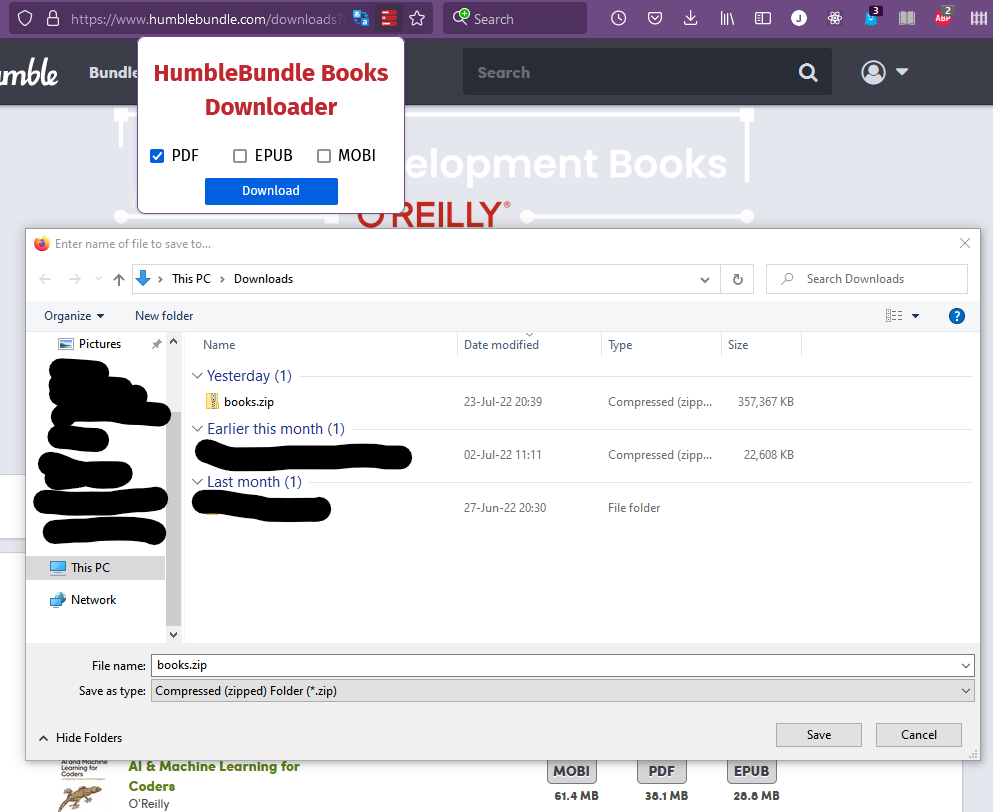This screenshot has width=993, height=812.
Task: Open the recent locations dropdown arrow
Action: [98, 279]
